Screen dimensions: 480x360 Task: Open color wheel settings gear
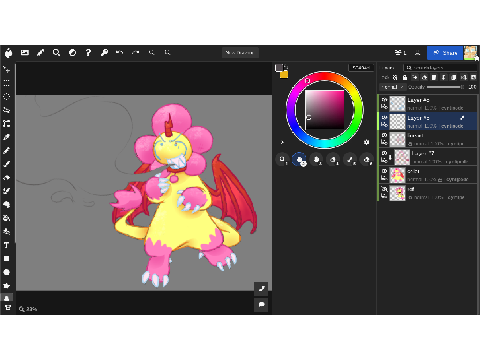(x=367, y=142)
